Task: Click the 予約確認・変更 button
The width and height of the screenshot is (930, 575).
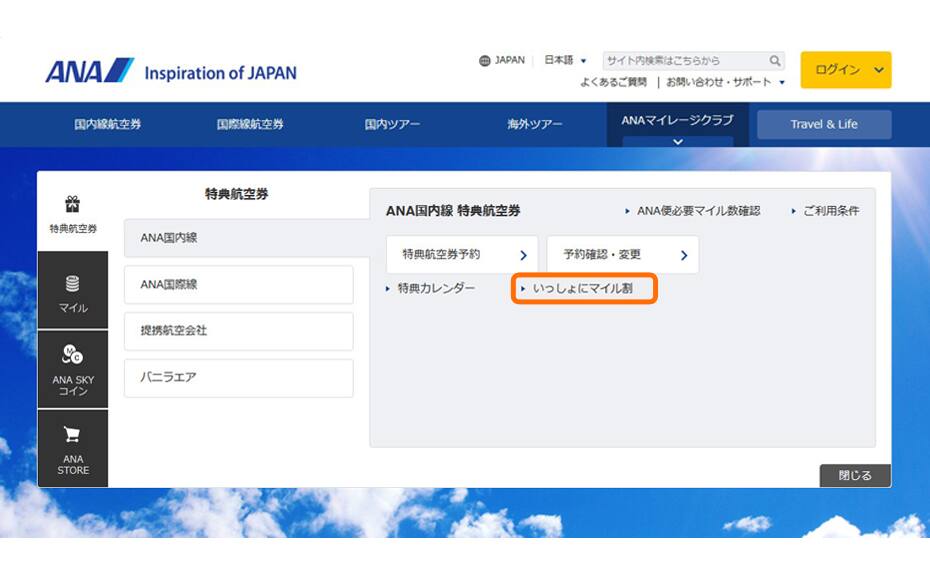Action: tap(622, 255)
